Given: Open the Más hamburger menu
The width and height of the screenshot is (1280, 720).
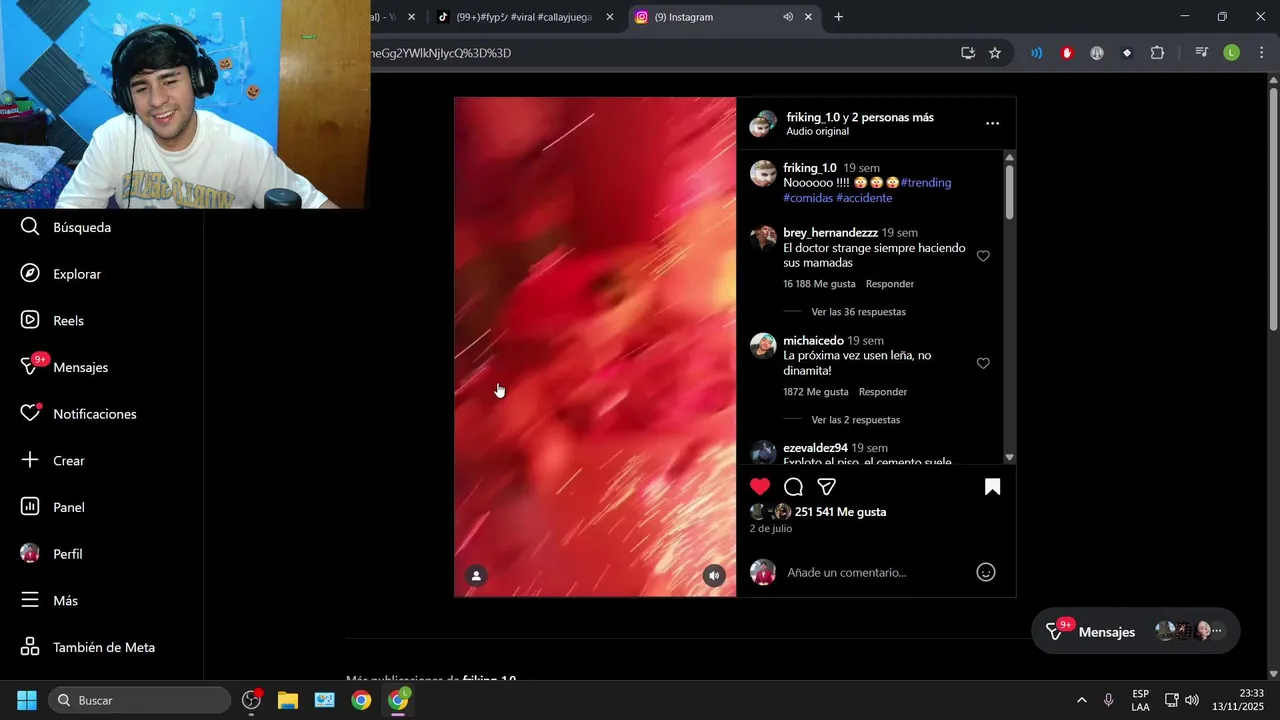Looking at the screenshot, I should pyautogui.click(x=48, y=601).
